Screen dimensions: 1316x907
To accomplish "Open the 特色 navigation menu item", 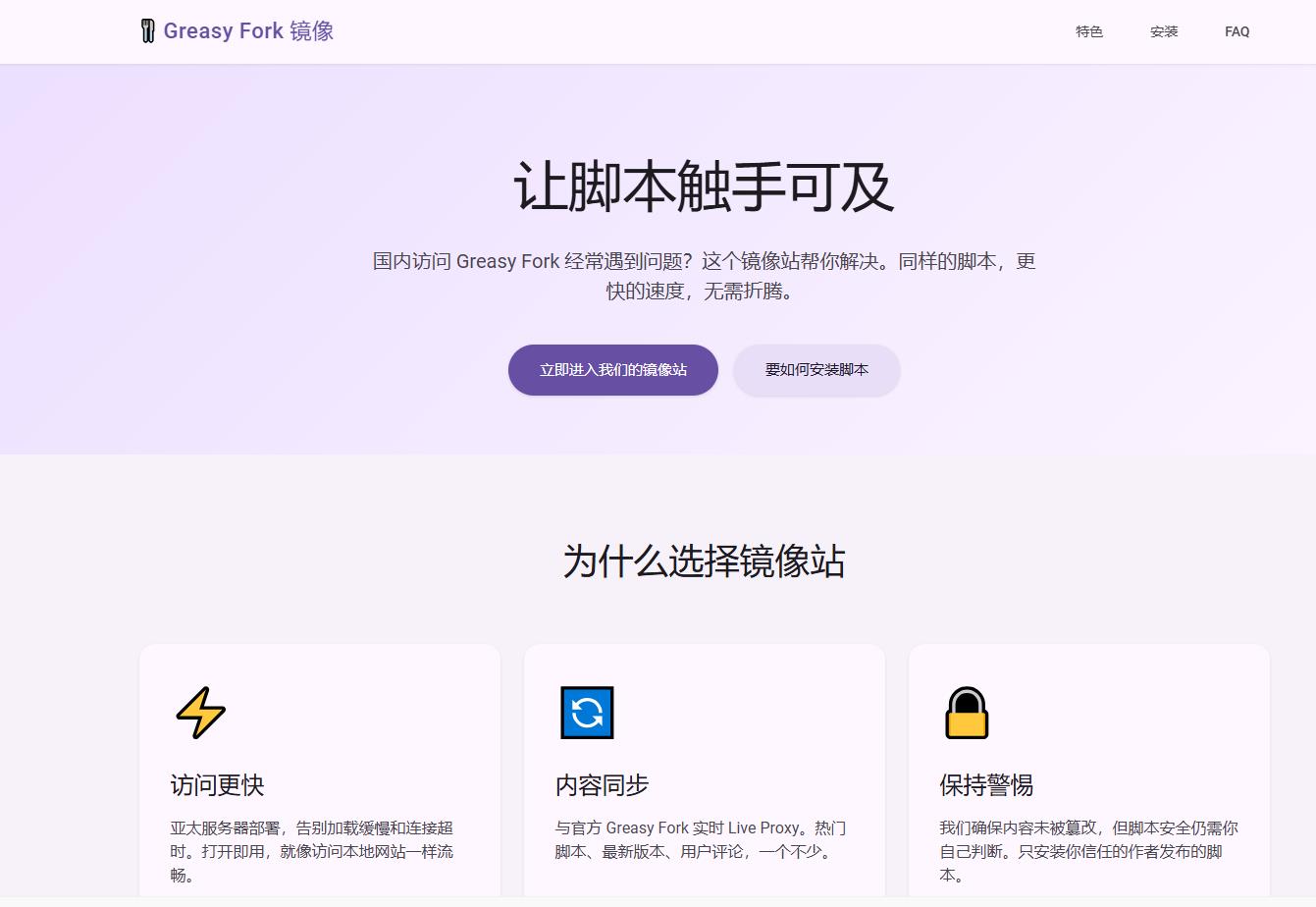I will coord(1088,31).
